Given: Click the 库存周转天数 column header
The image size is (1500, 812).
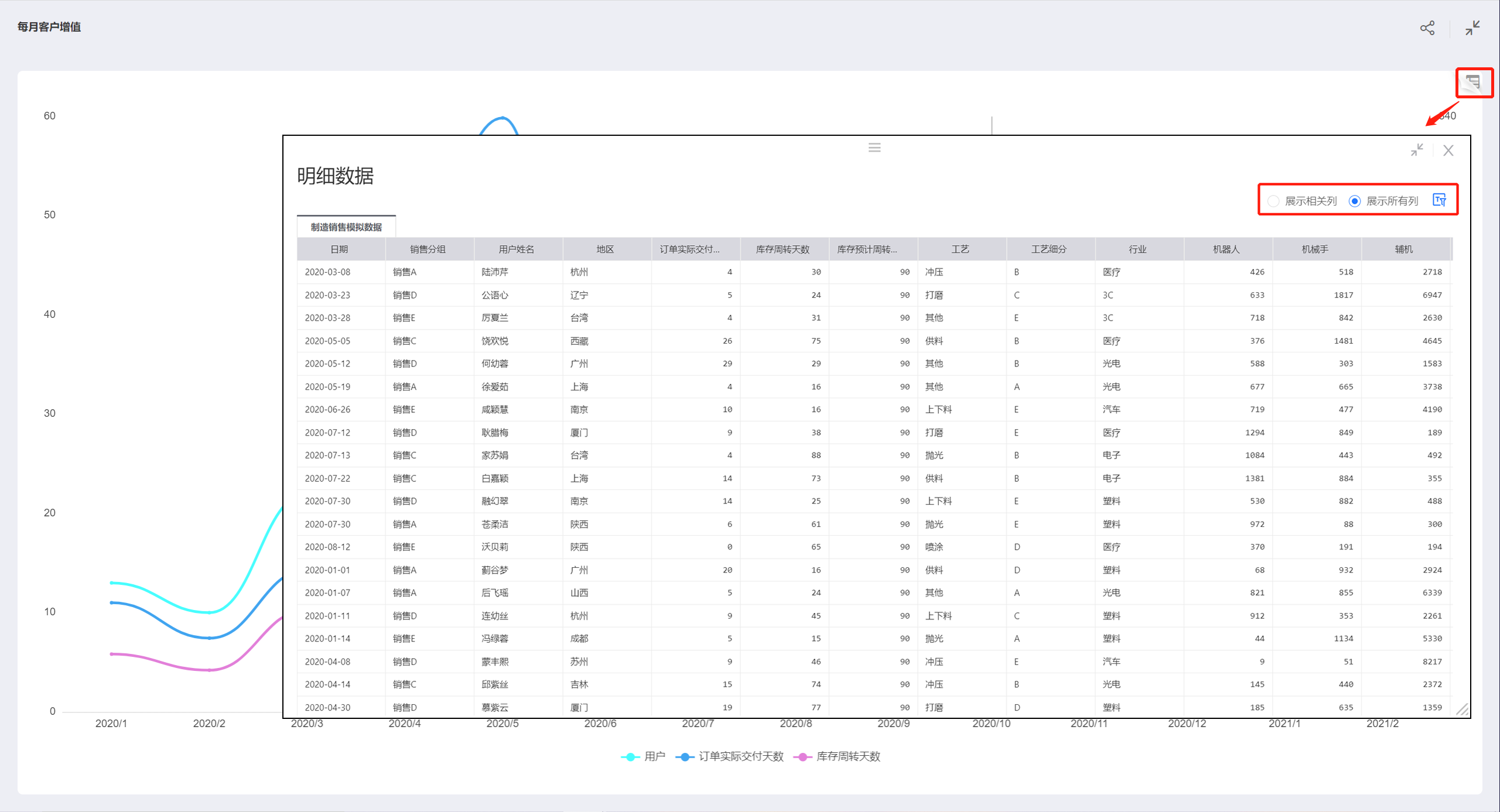Looking at the screenshot, I should 783,249.
